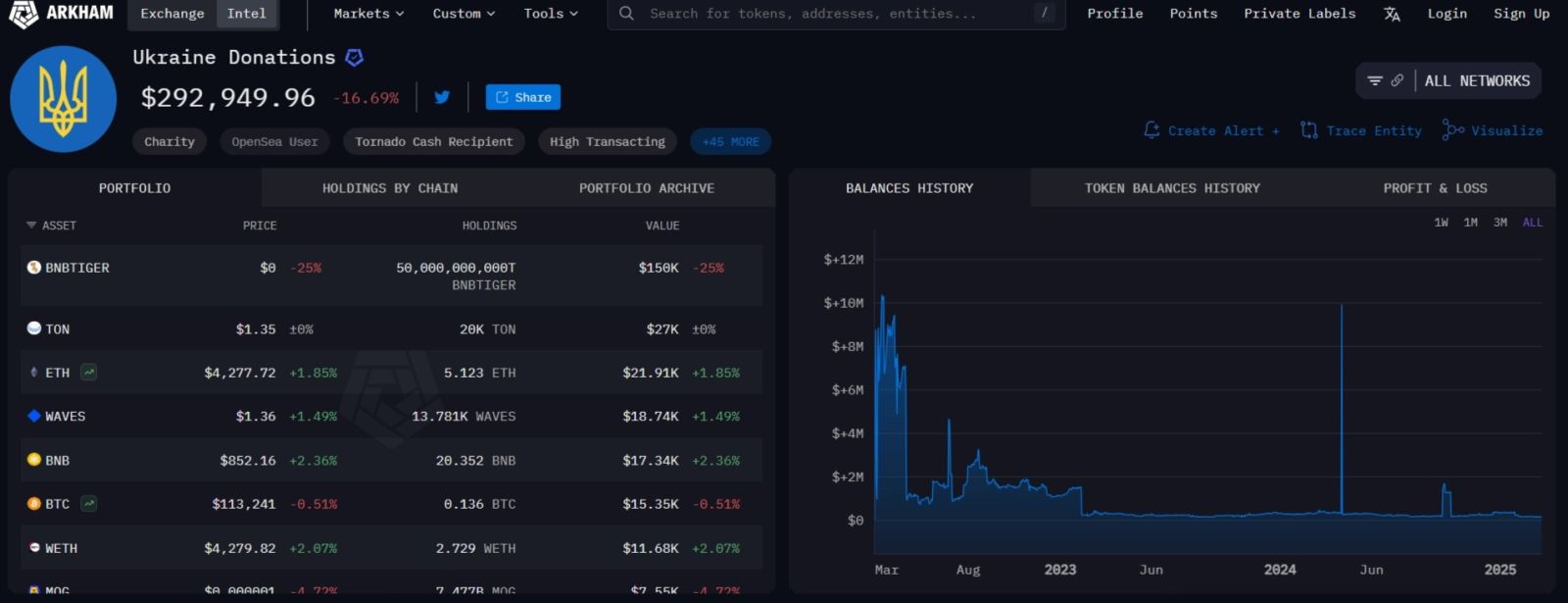Switch to Holdings By Chain tab

coord(390,188)
